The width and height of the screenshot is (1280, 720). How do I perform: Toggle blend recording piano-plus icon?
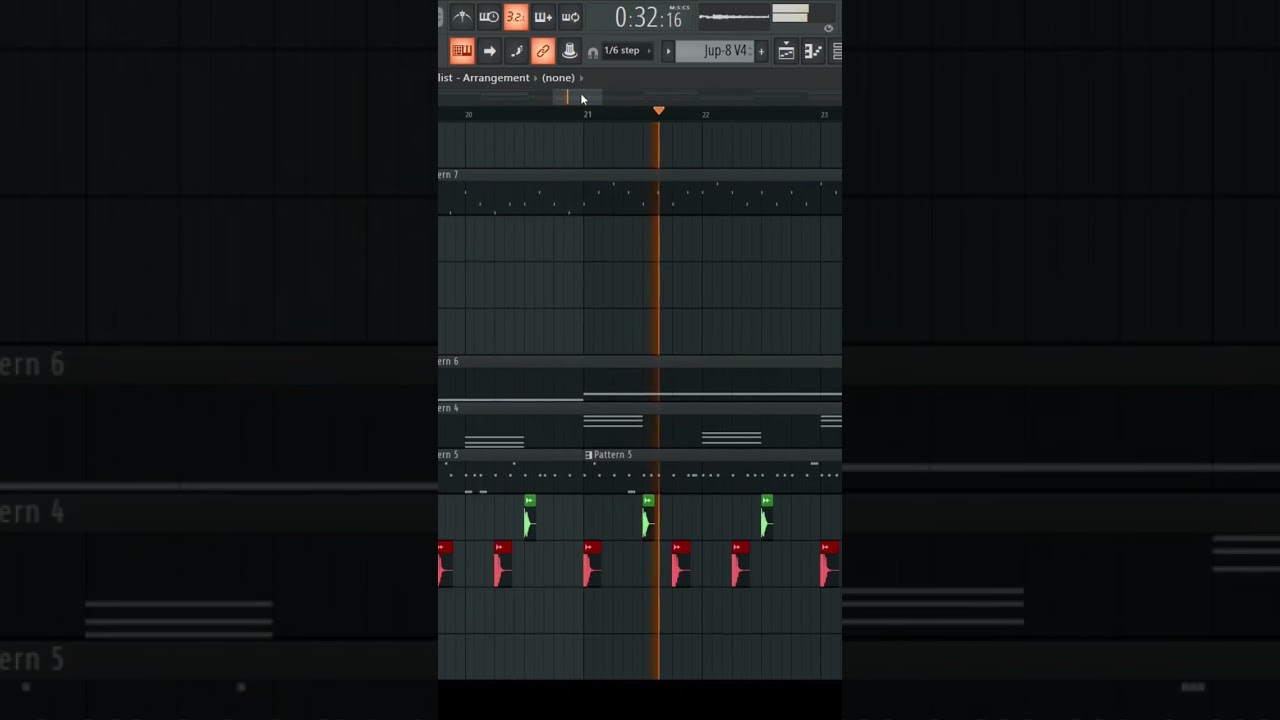(543, 17)
